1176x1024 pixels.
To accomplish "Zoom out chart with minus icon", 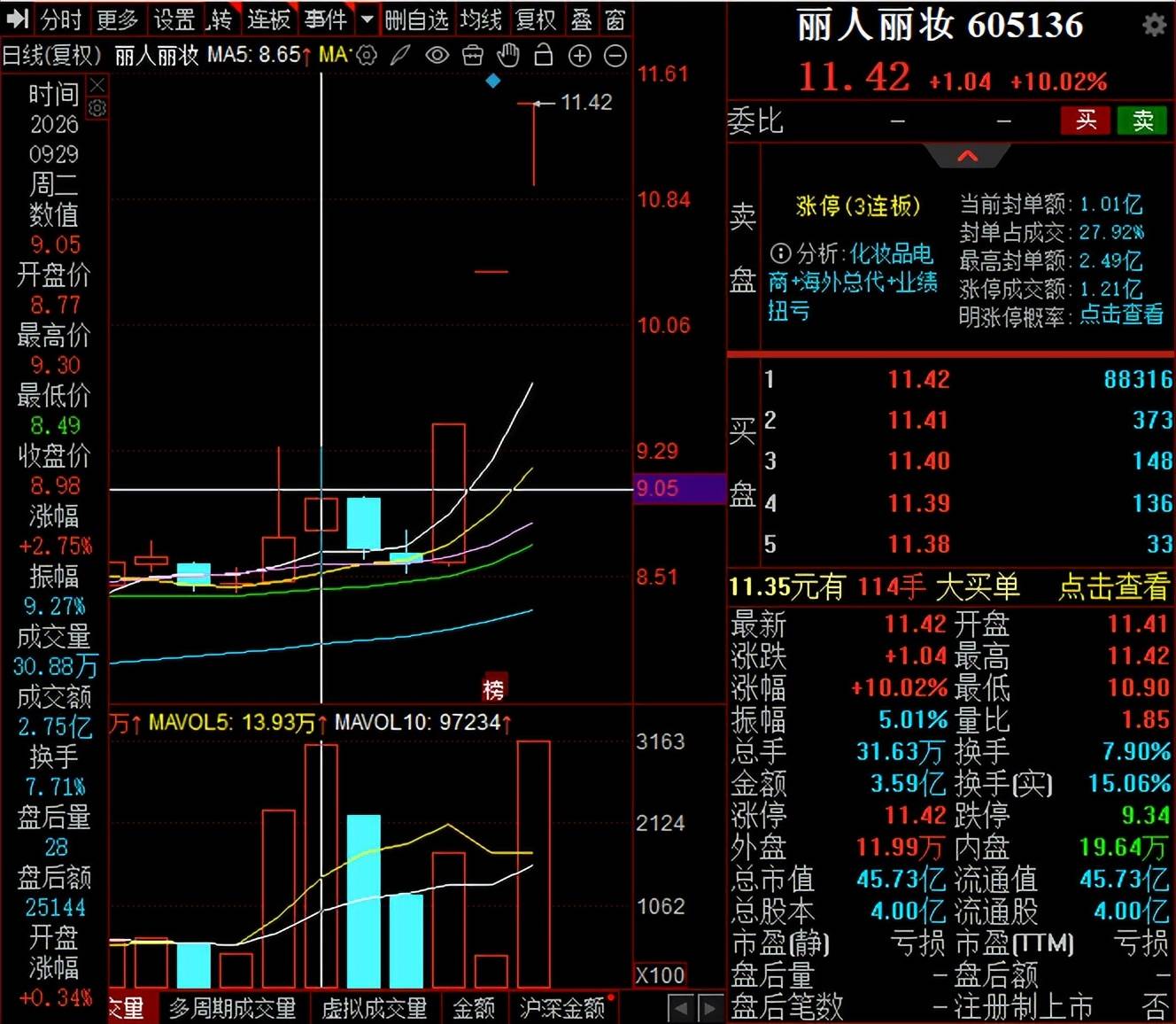I will [x=615, y=56].
